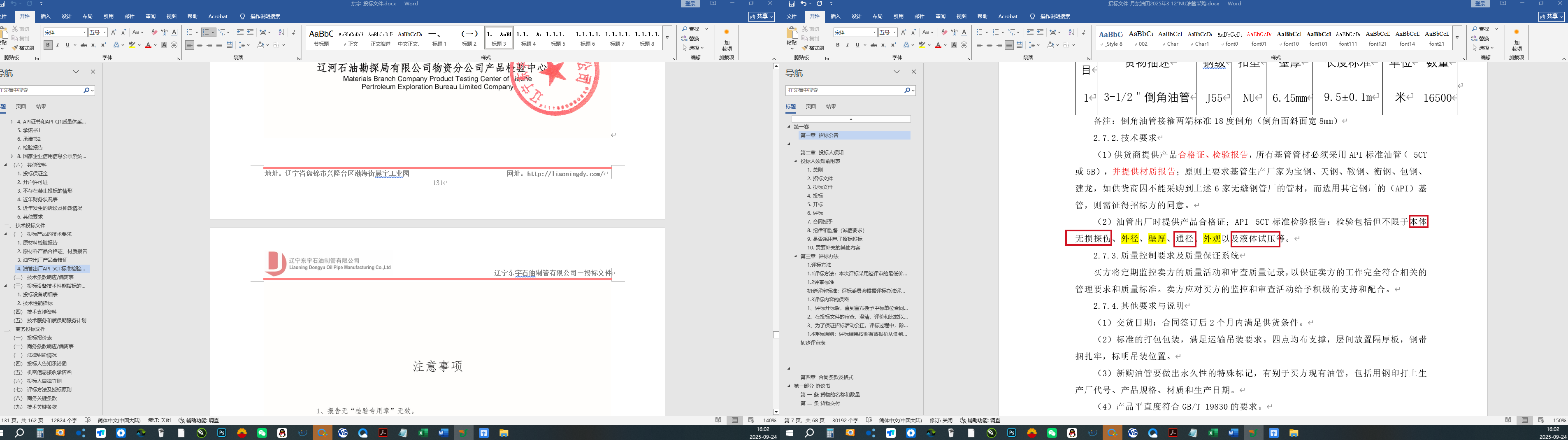Align text right in right Word window
Image resolution: width=1568 pixels, height=440 pixels.
999,45
